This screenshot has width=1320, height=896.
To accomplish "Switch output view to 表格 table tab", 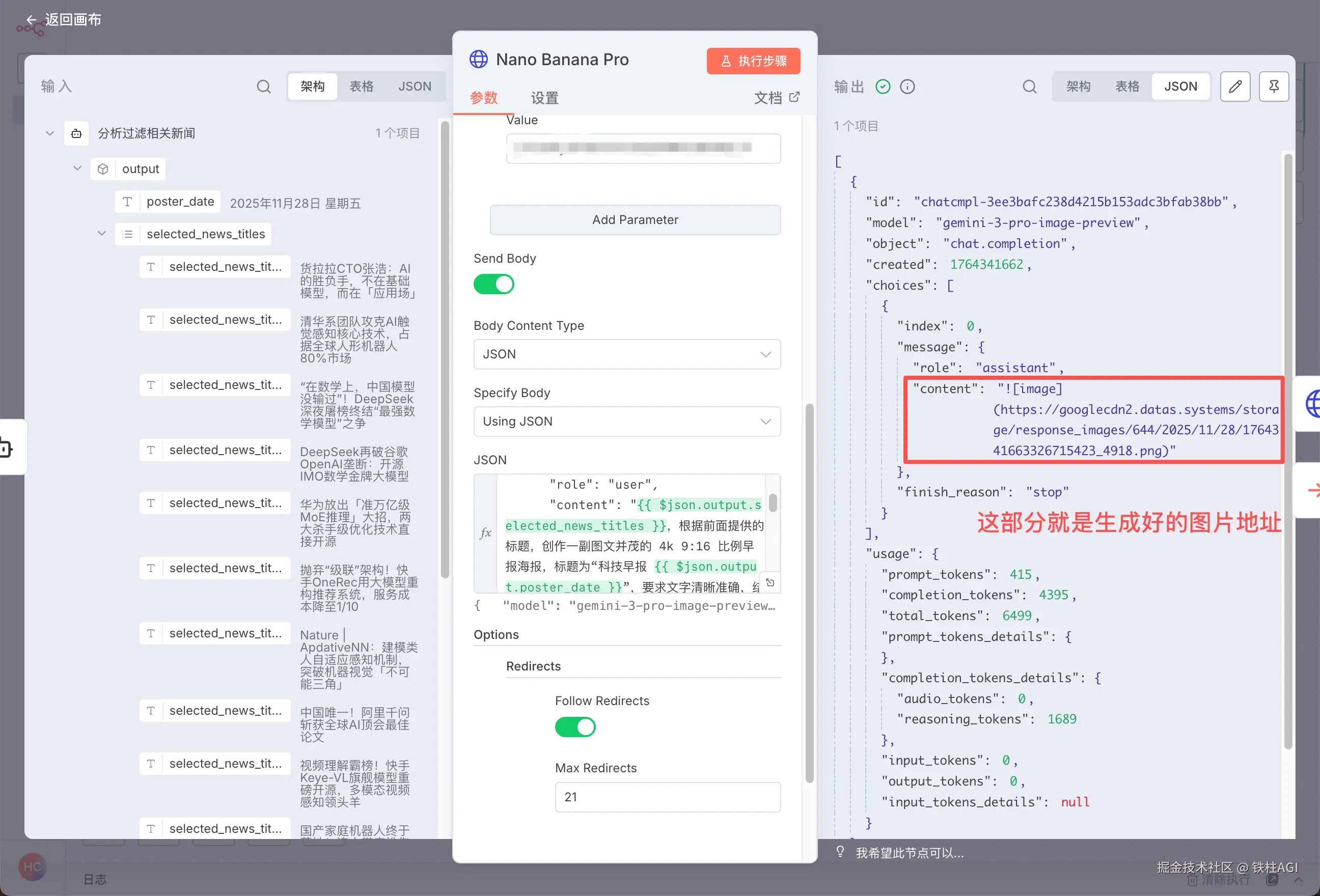I will (x=1127, y=87).
